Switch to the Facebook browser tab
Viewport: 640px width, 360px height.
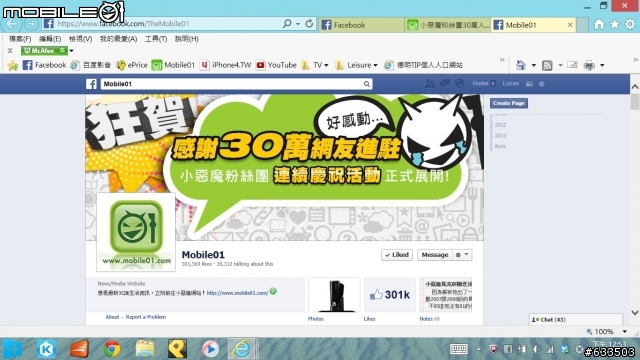(x=361, y=25)
